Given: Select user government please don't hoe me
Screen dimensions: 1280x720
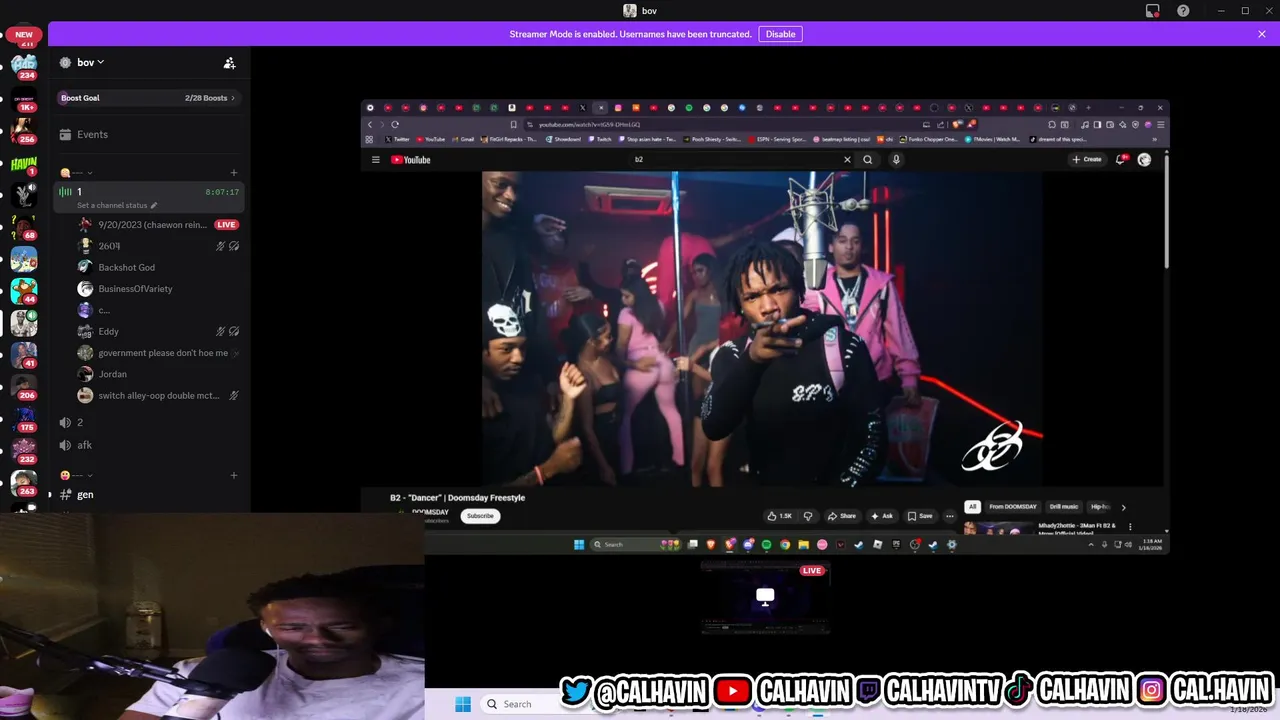Looking at the screenshot, I should [162, 353].
